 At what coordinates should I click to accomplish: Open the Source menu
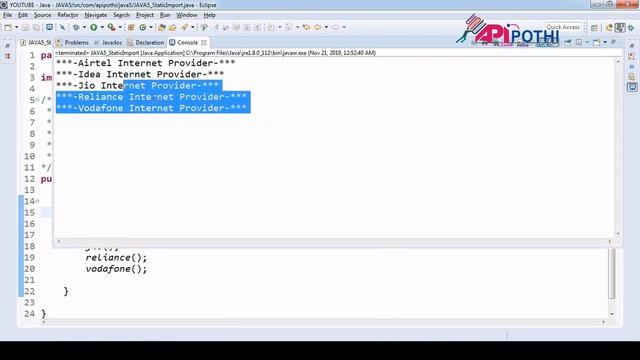click(x=42, y=15)
